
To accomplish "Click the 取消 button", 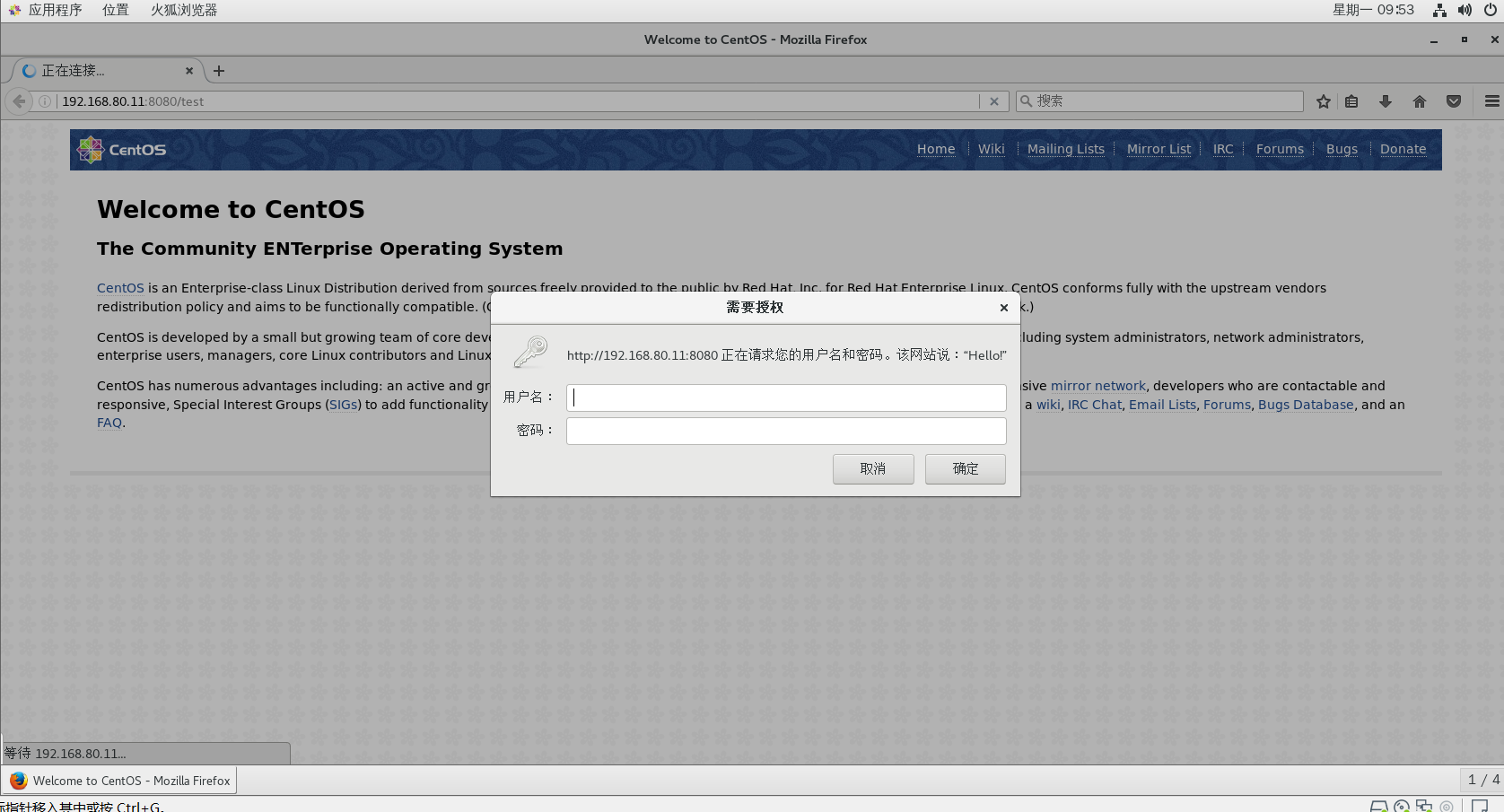I will point(873,469).
